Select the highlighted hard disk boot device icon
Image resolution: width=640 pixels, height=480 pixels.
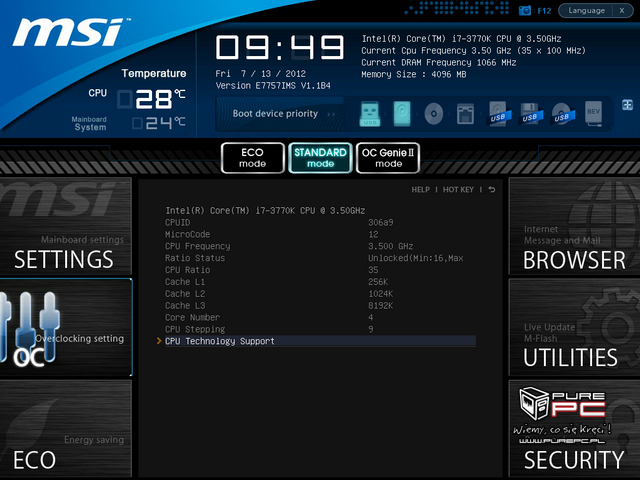(x=402, y=114)
